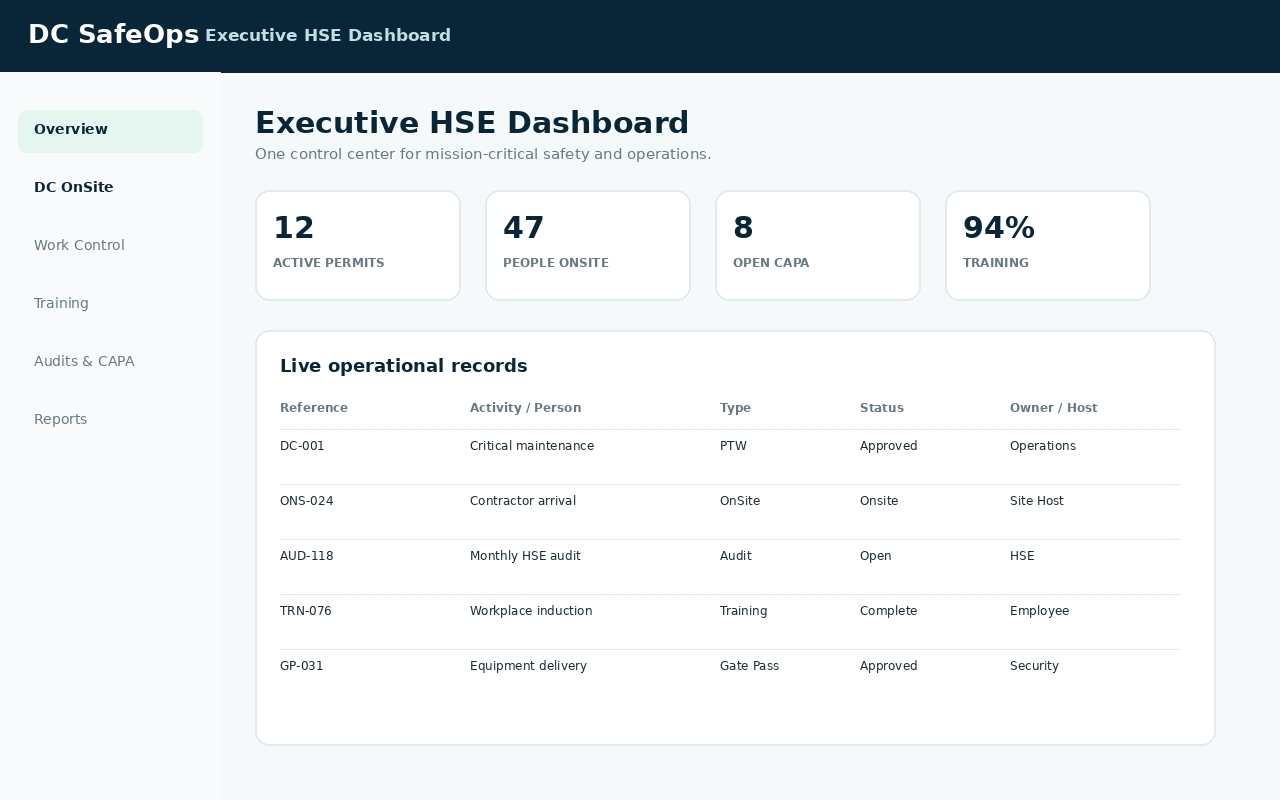This screenshot has height=800, width=1280.
Task: Click the Contractor arrival activity
Action: coord(523,501)
